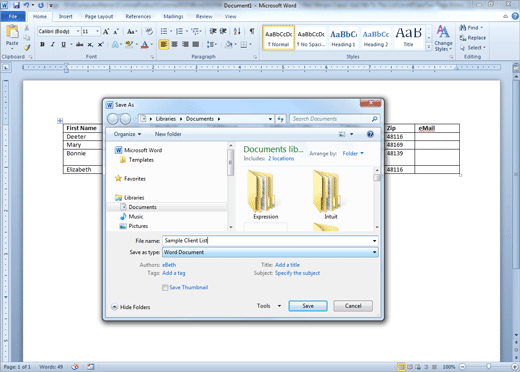Switch to the Review tab
520x372 pixels.
(x=204, y=16)
